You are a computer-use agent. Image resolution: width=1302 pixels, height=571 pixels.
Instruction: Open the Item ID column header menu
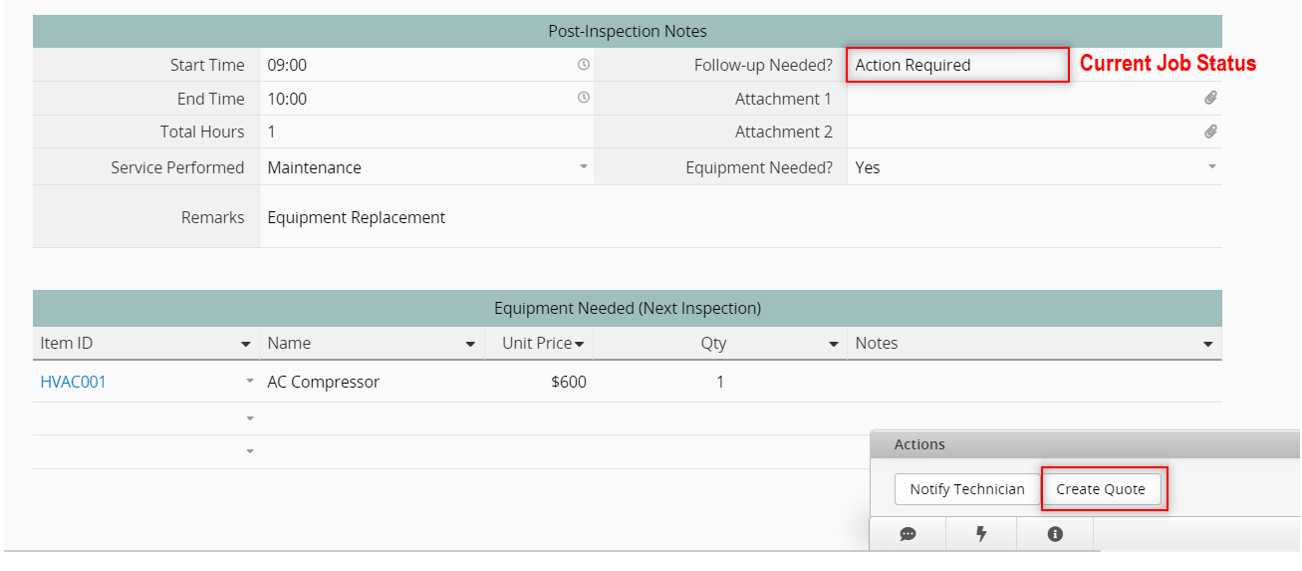pyautogui.click(x=246, y=344)
